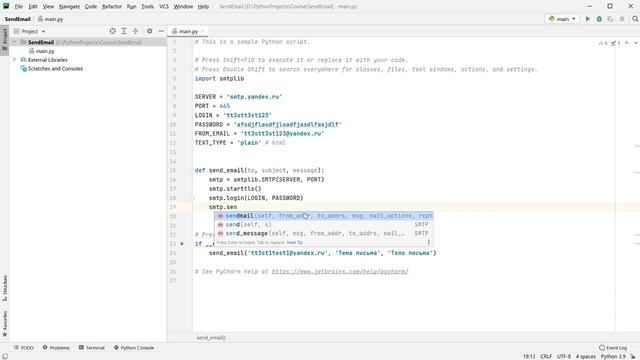This screenshot has height=360, width=640.
Task: Toggle Project tool window side tab
Action: 5,39
